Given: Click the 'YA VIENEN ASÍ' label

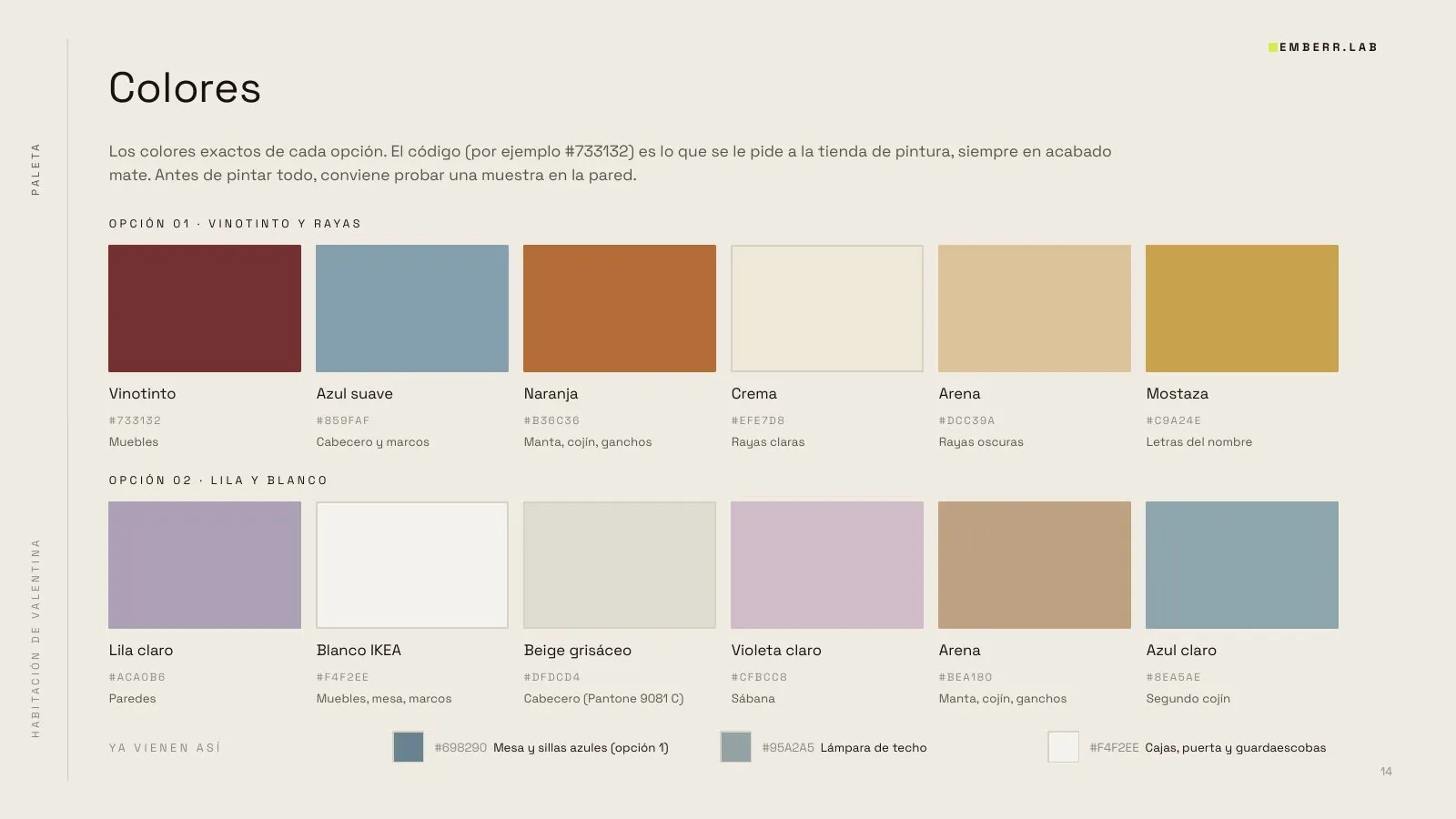Looking at the screenshot, I should (x=165, y=748).
